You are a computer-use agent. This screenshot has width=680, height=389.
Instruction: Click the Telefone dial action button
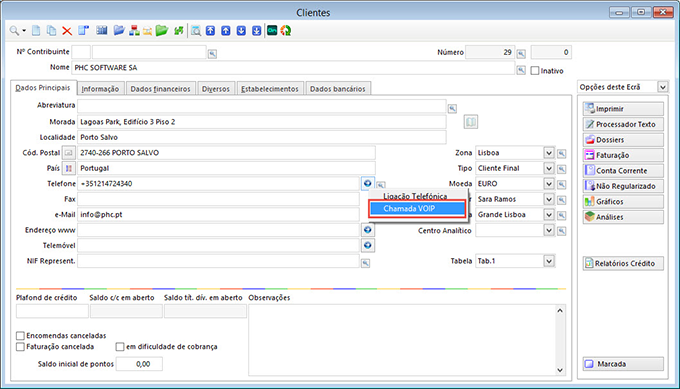point(368,183)
